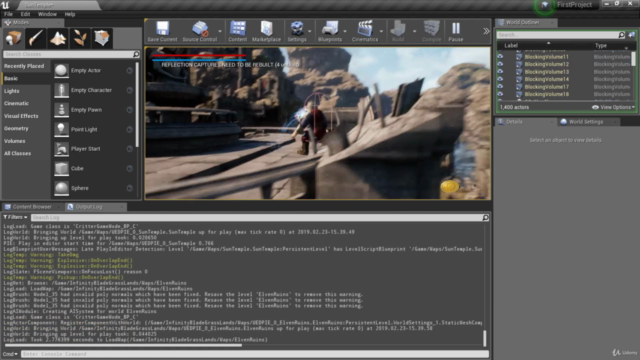Toggle visibility of BlockingVolume13
The height and width of the screenshot is (360, 640).
tap(500, 72)
